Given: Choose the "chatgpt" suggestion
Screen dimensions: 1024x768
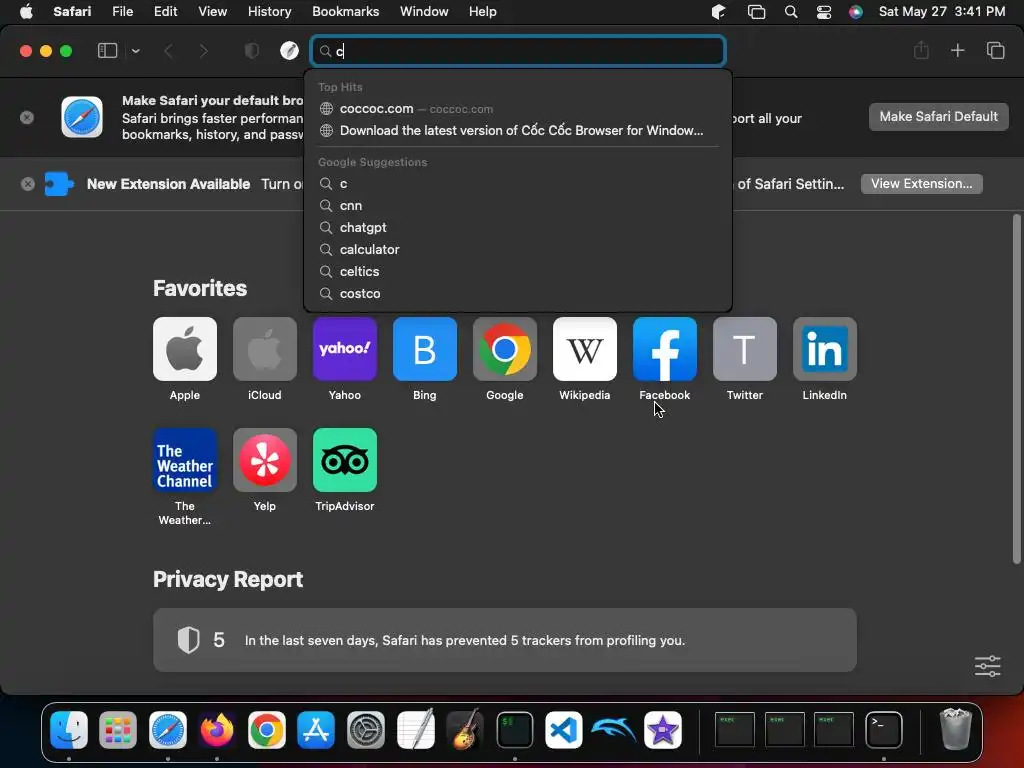Looking at the screenshot, I should coord(519,227).
